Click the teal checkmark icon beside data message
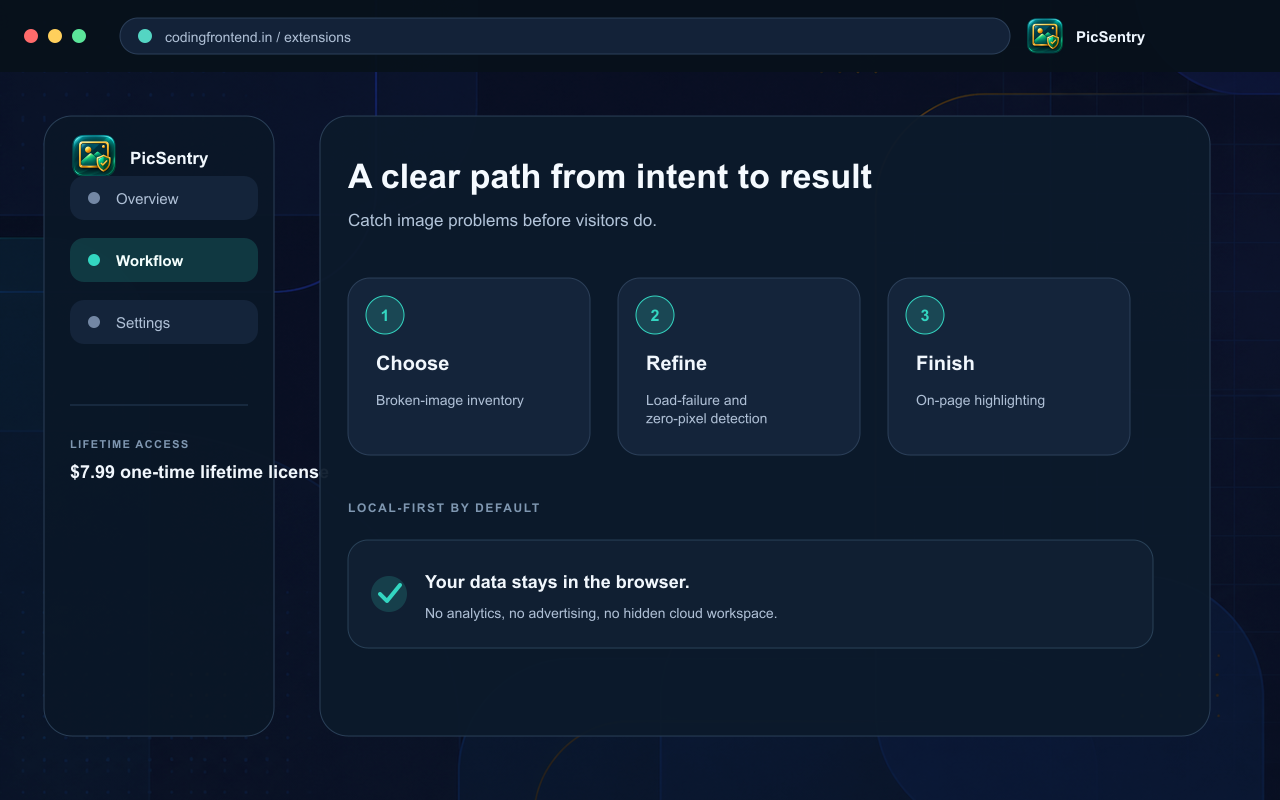This screenshot has height=800, width=1280. click(x=389, y=593)
